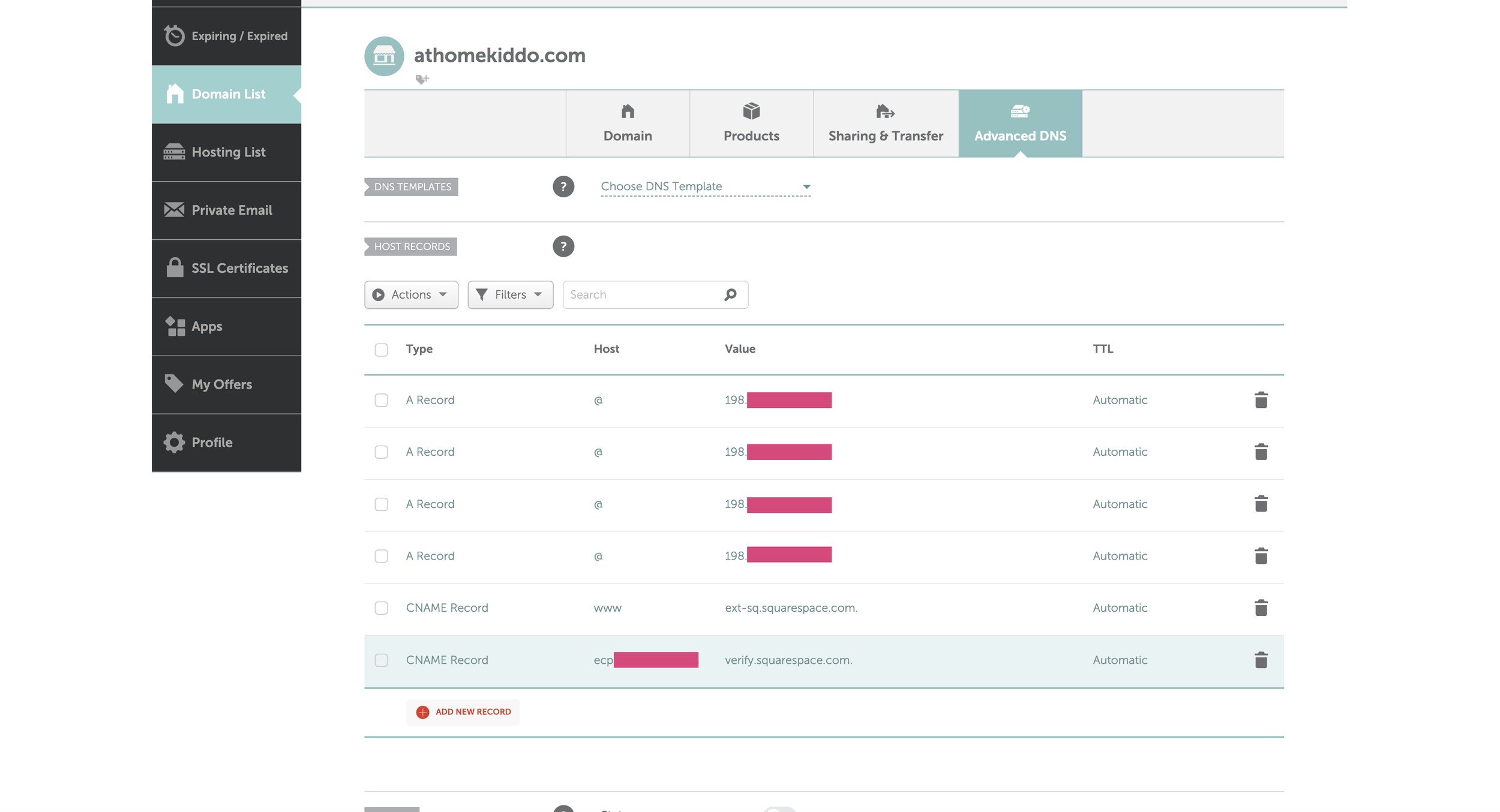This screenshot has height=812, width=1500.
Task: Delete the www CNAME record via trash icon
Action: (x=1261, y=608)
